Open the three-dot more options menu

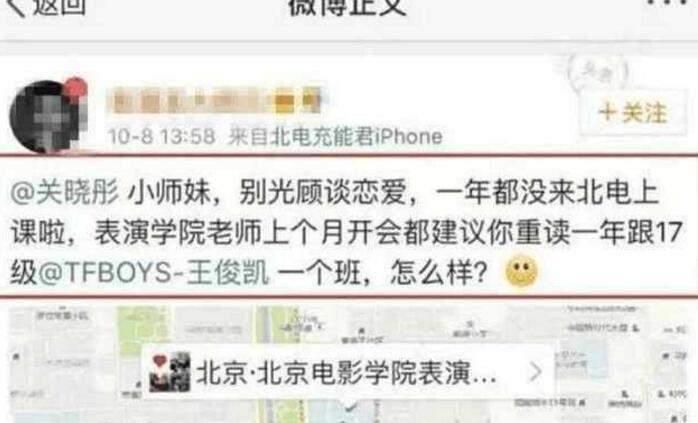[x=672, y=2]
